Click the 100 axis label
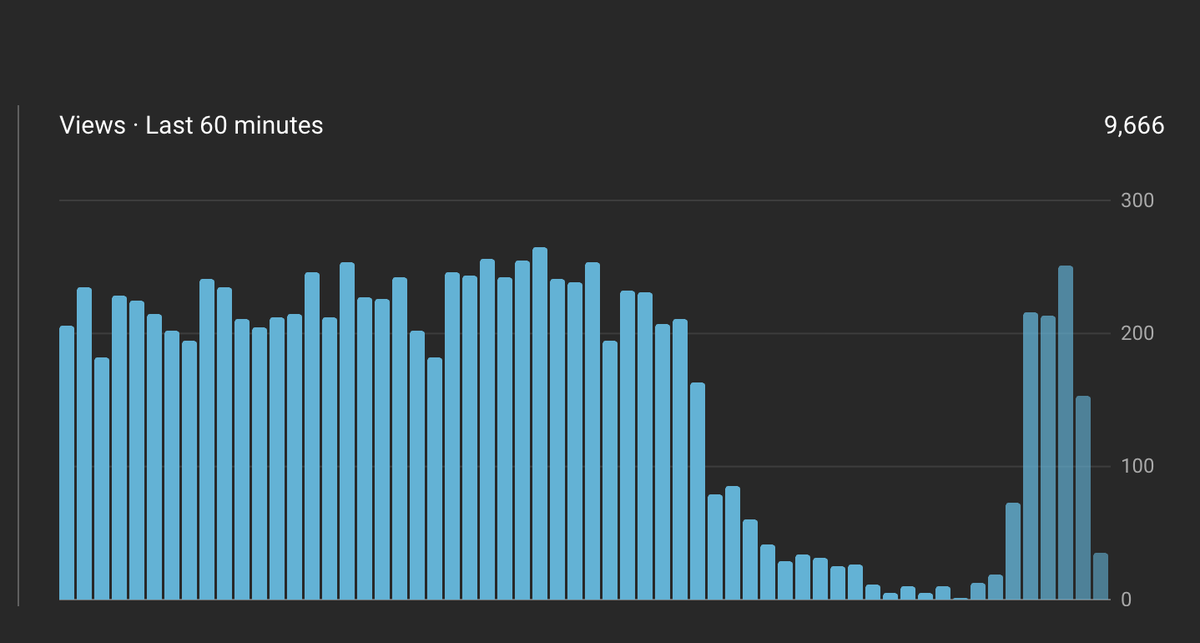Viewport: 1200px width, 643px height. coord(1138,466)
